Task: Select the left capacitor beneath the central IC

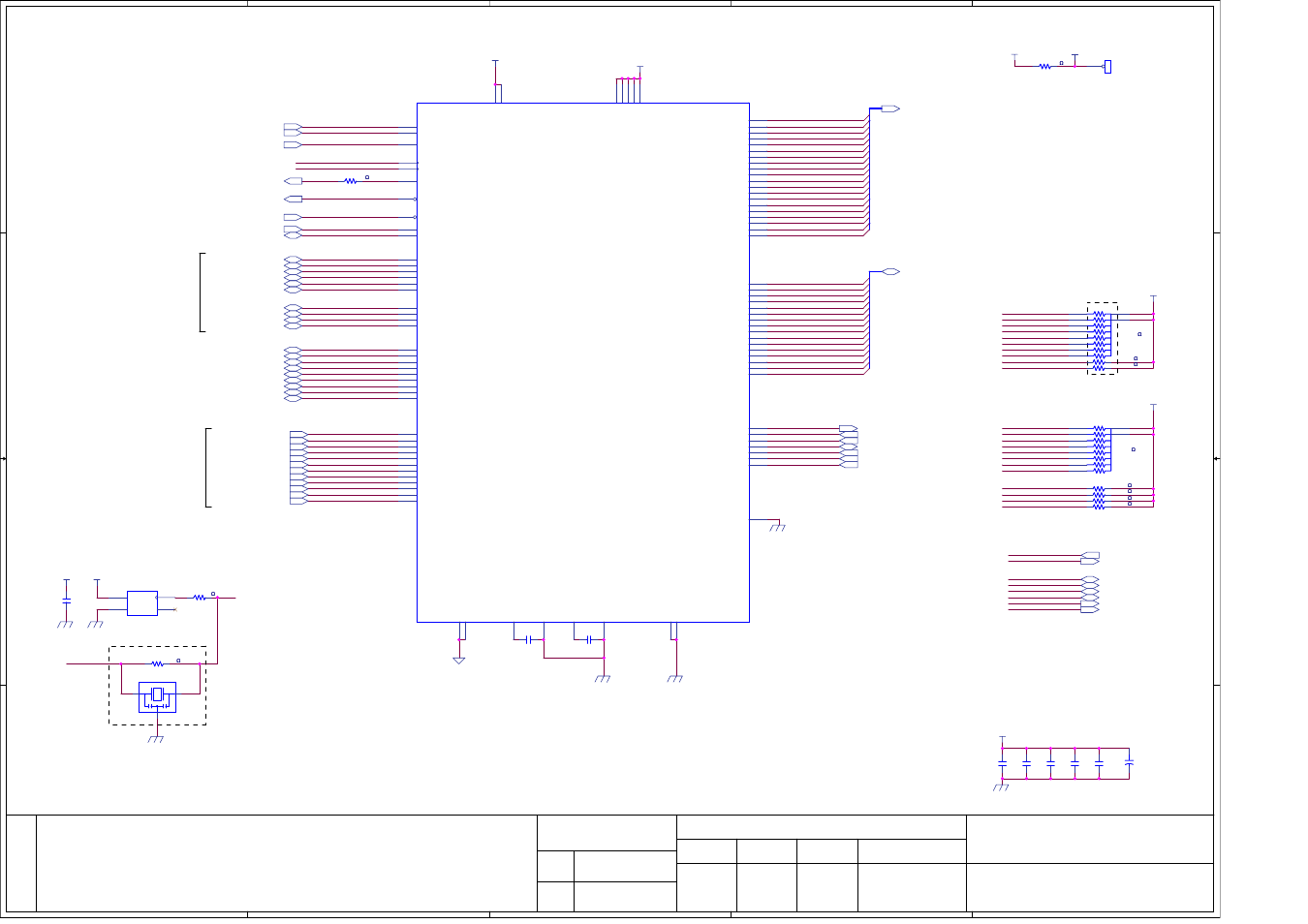Action: click(528, 639)
